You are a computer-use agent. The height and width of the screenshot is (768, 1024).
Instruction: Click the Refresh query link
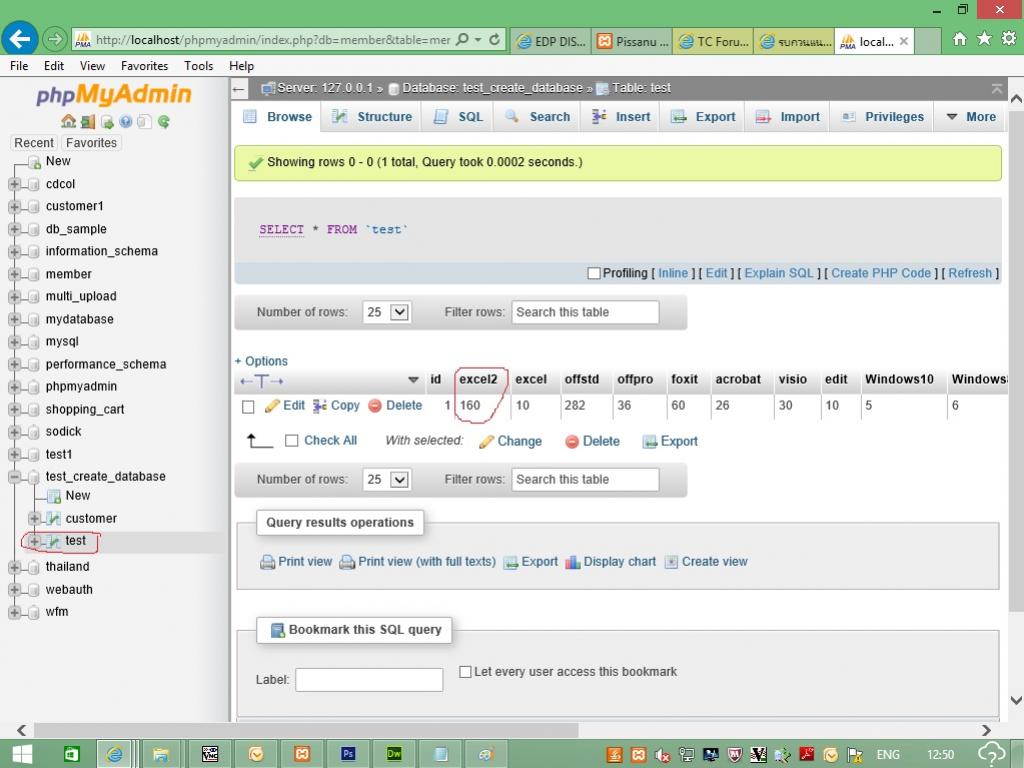pyautogui.click(x=970, y=274)
